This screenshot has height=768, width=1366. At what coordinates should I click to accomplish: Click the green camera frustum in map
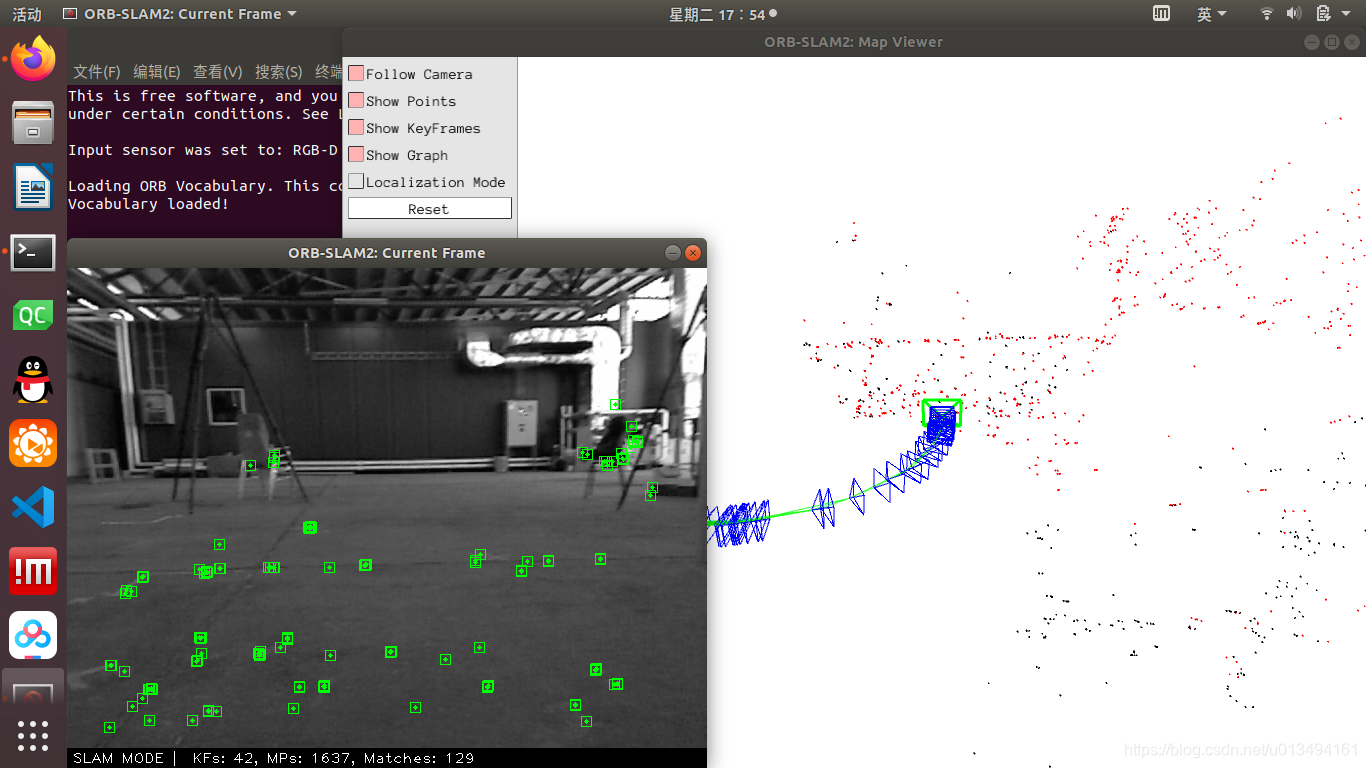click(x=941, y=413)
